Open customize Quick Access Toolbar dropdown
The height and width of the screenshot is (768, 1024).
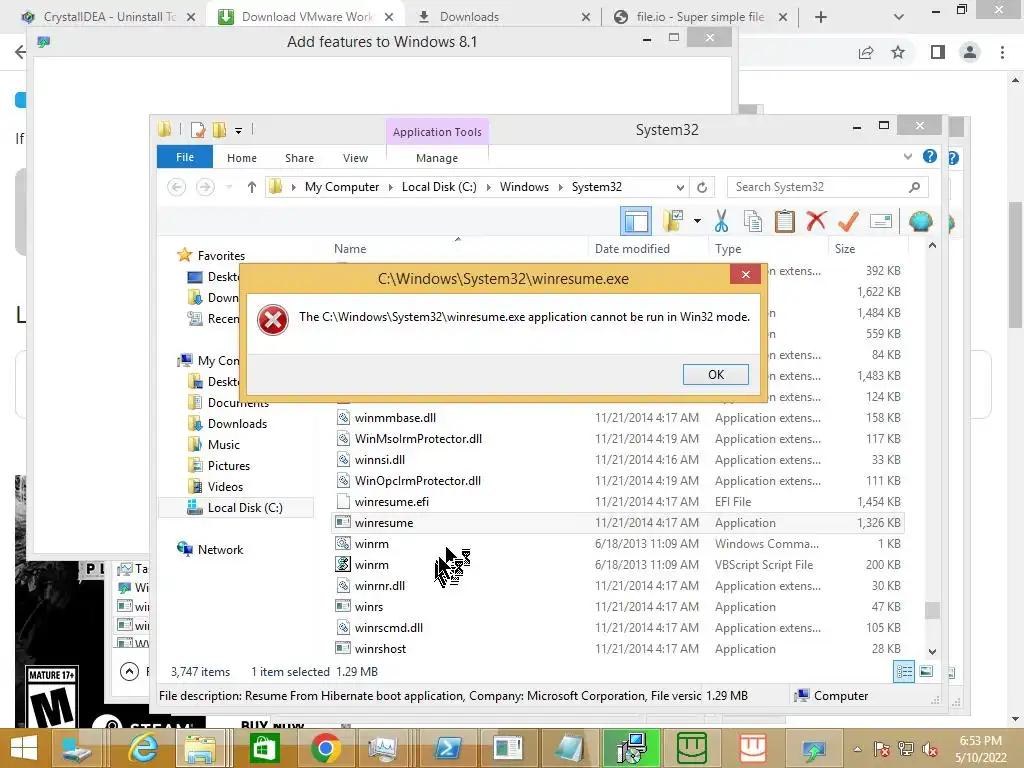click(x=238, y=131)
